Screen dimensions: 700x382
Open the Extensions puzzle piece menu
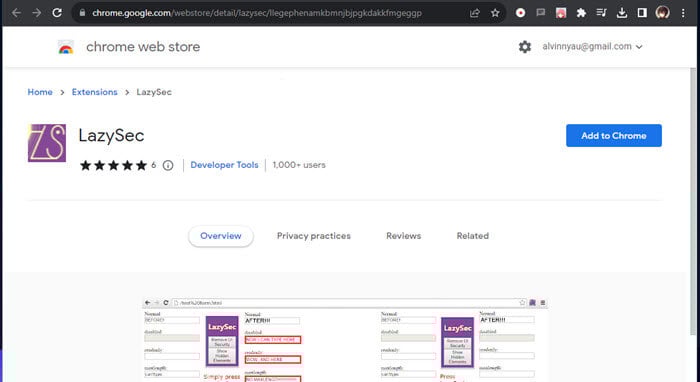581,13
